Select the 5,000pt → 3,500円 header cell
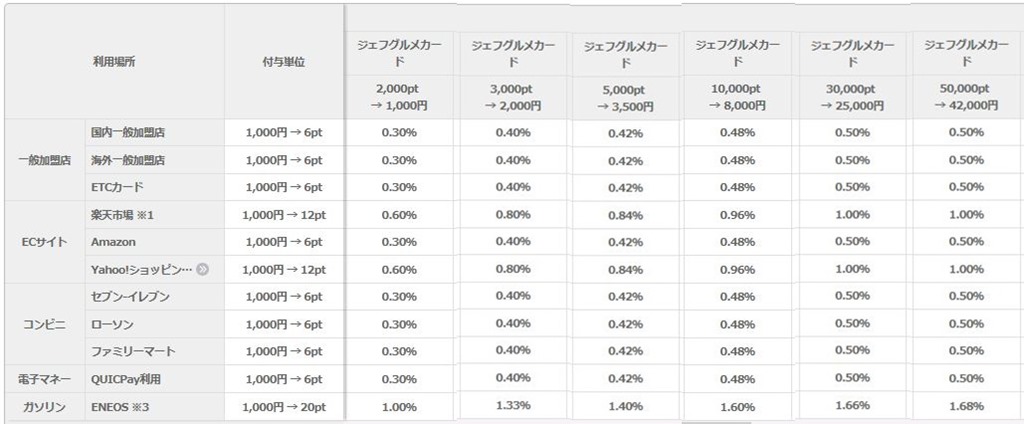1024x424 pixels. pyautogui.click(x=625, y=98)
